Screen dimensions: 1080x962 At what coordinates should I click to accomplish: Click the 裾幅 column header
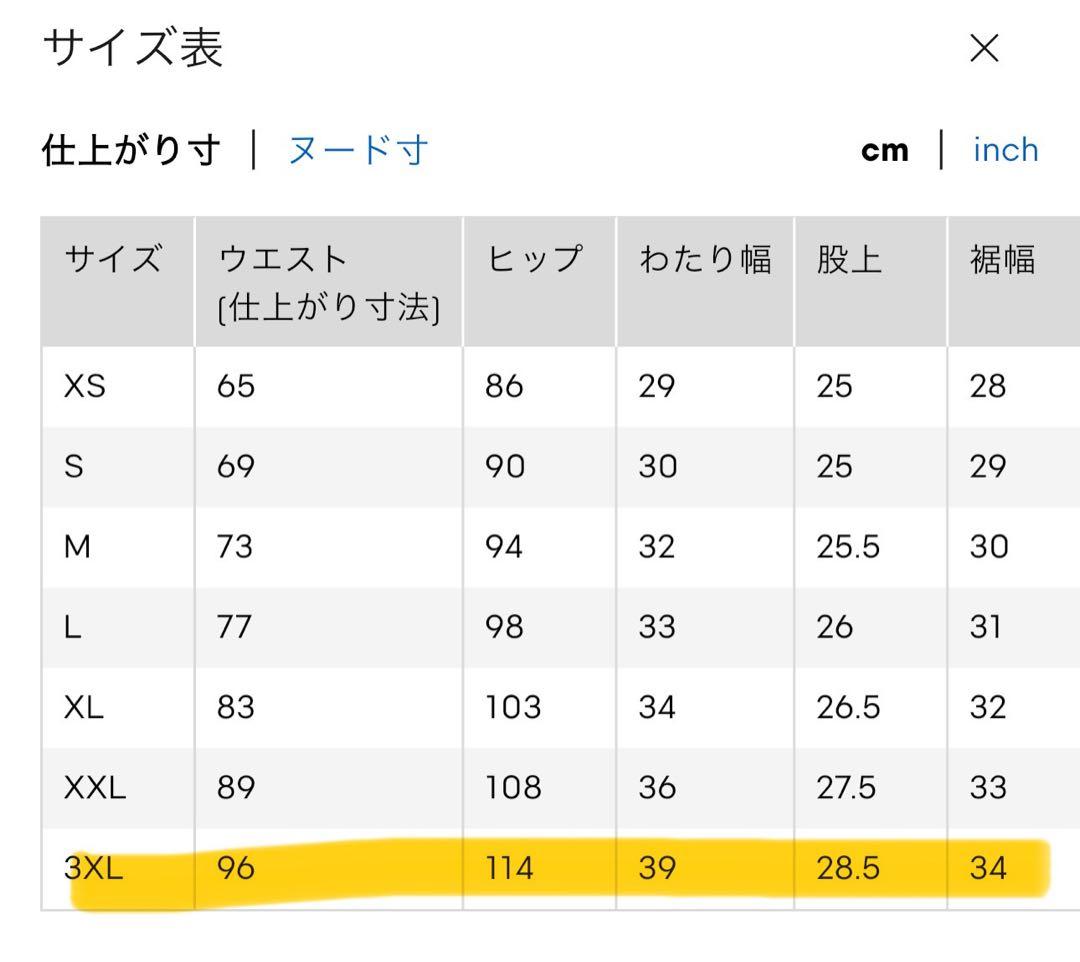click(x=1002, y=260)
